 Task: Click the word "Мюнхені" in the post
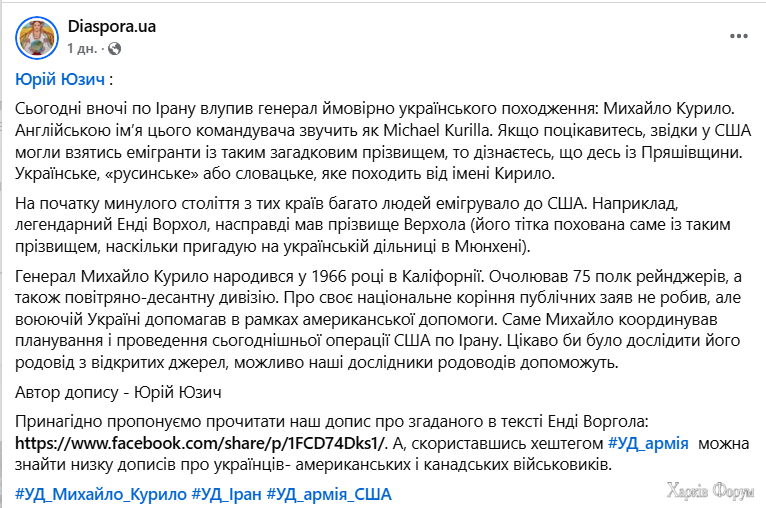pyautogui.click(x=488, y=246)
